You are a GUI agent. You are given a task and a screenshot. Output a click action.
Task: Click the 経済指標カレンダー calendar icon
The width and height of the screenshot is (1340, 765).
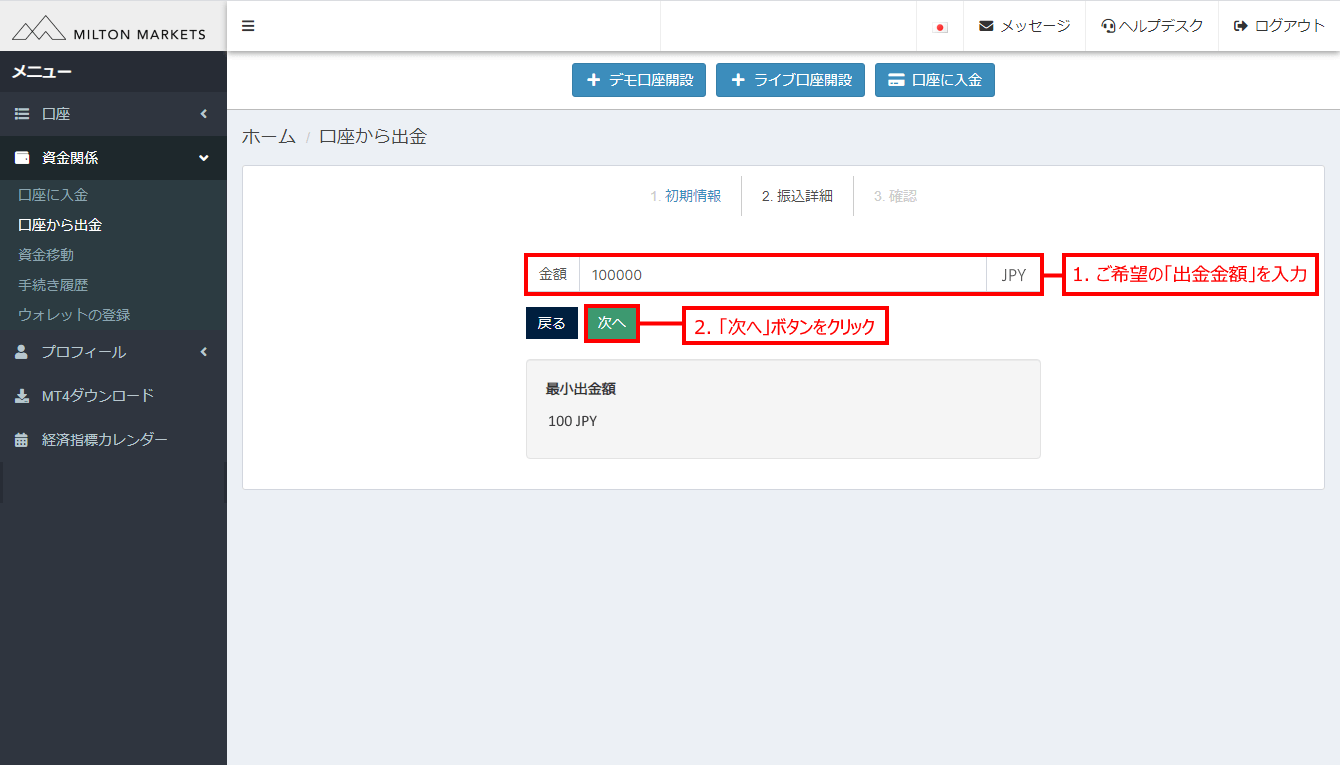(22, 440)
